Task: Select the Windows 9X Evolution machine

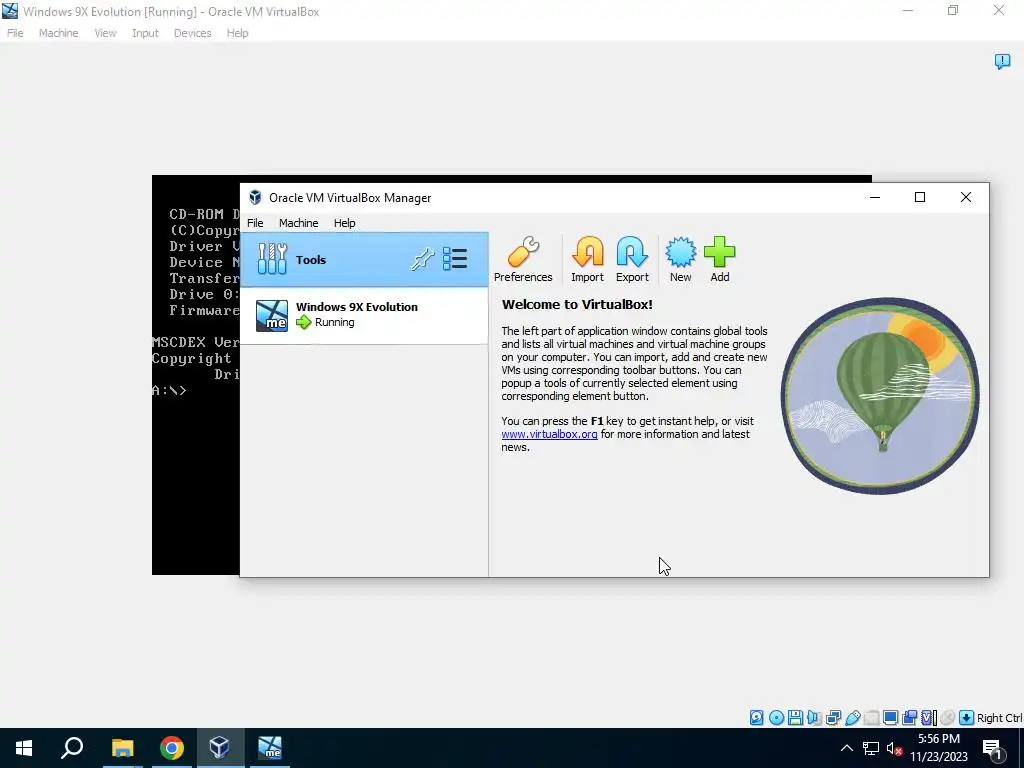Action: (x=364, y=315)
